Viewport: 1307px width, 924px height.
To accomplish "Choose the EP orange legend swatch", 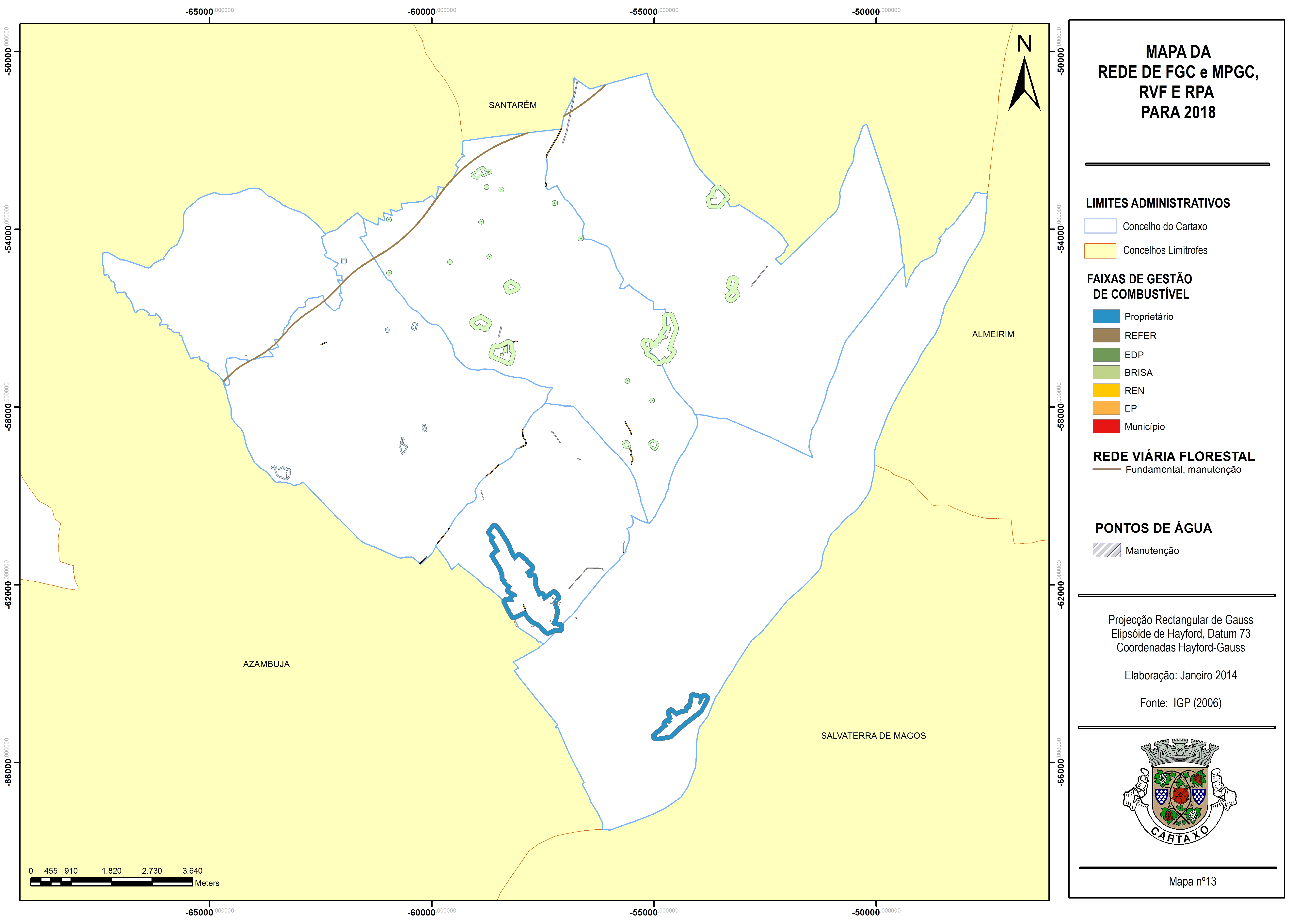I will tap(1106, 408).
